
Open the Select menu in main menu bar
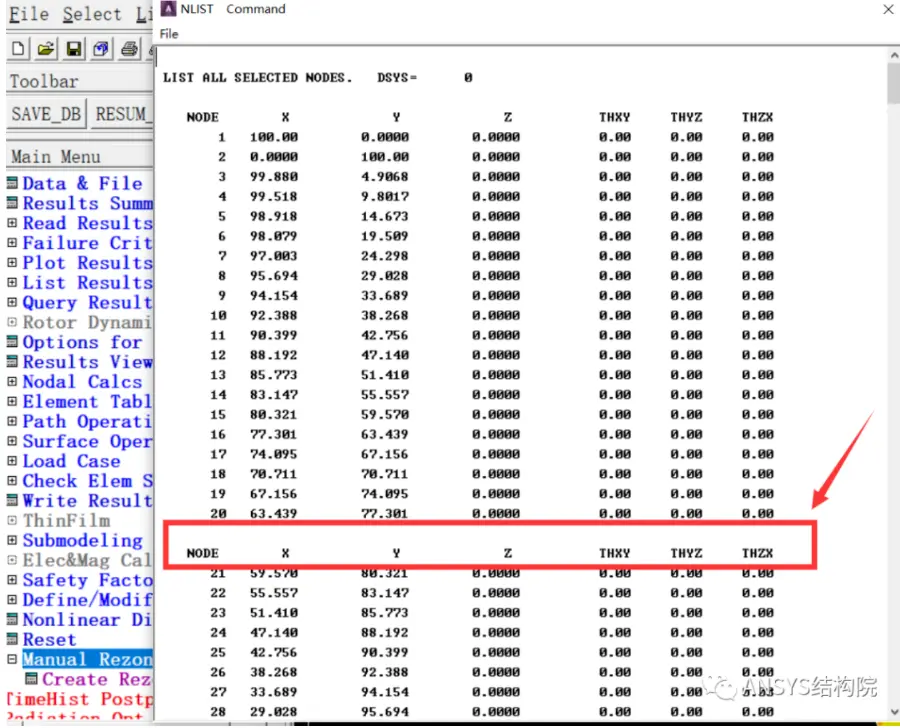[x=92, y=14]
